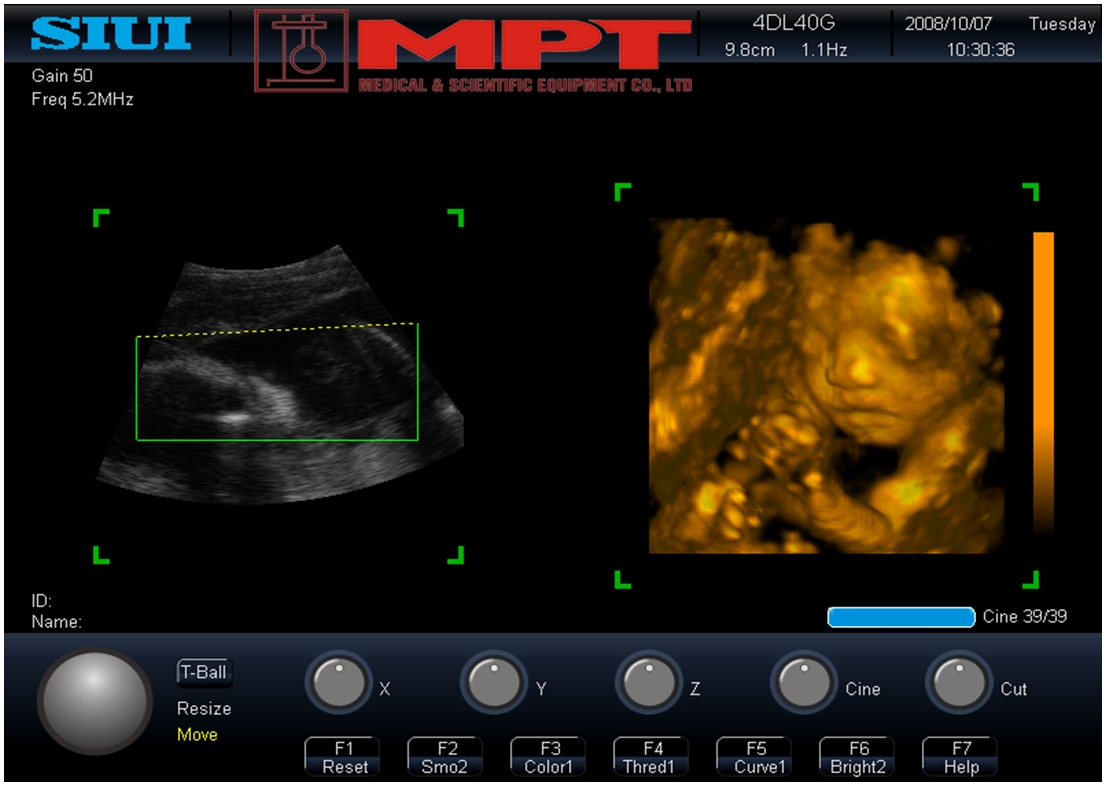Click the blue Cine progress bar
Screen dimensions: 1108x788
tap(900, 617)
